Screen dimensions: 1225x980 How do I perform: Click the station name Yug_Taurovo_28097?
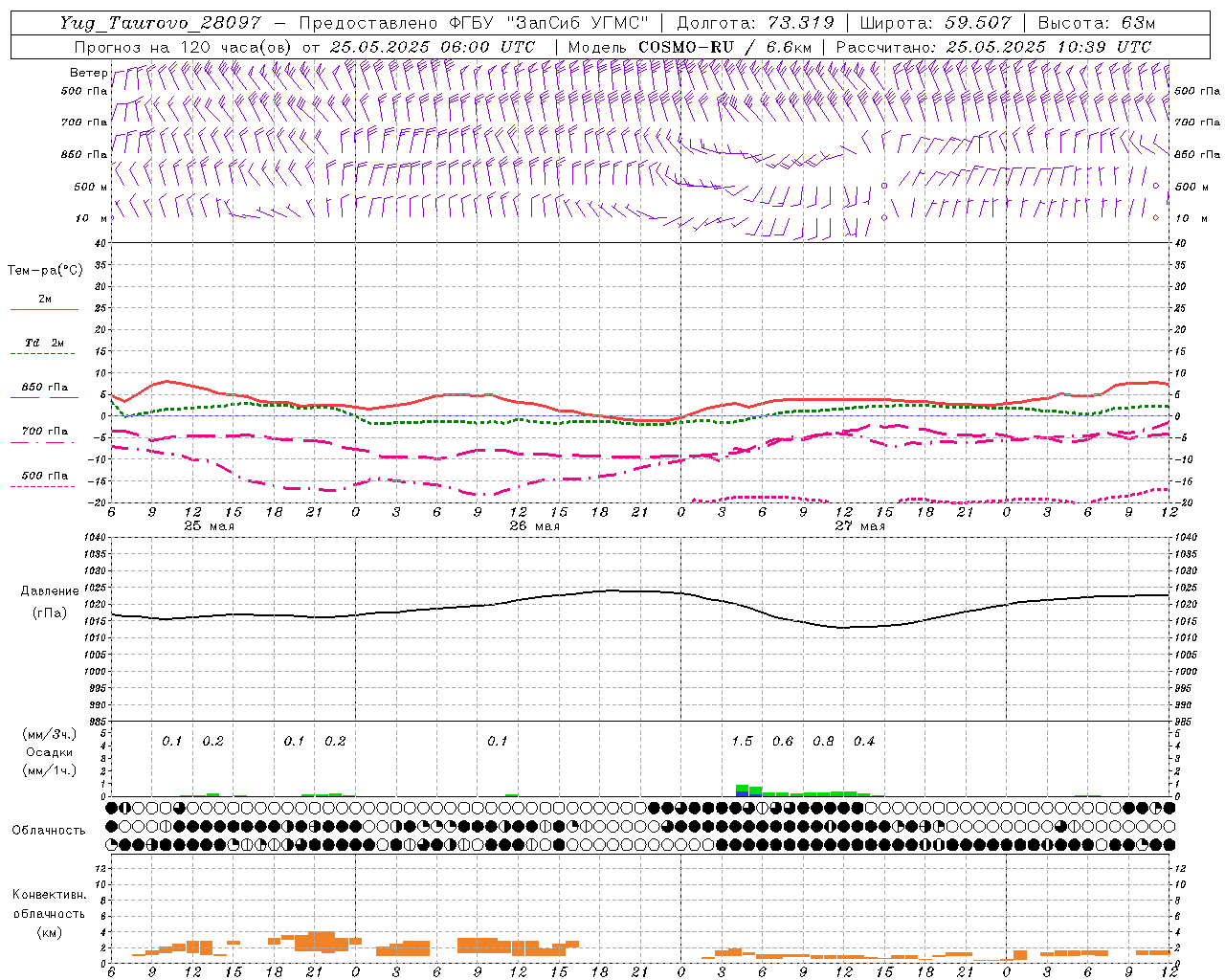[162, 23]
